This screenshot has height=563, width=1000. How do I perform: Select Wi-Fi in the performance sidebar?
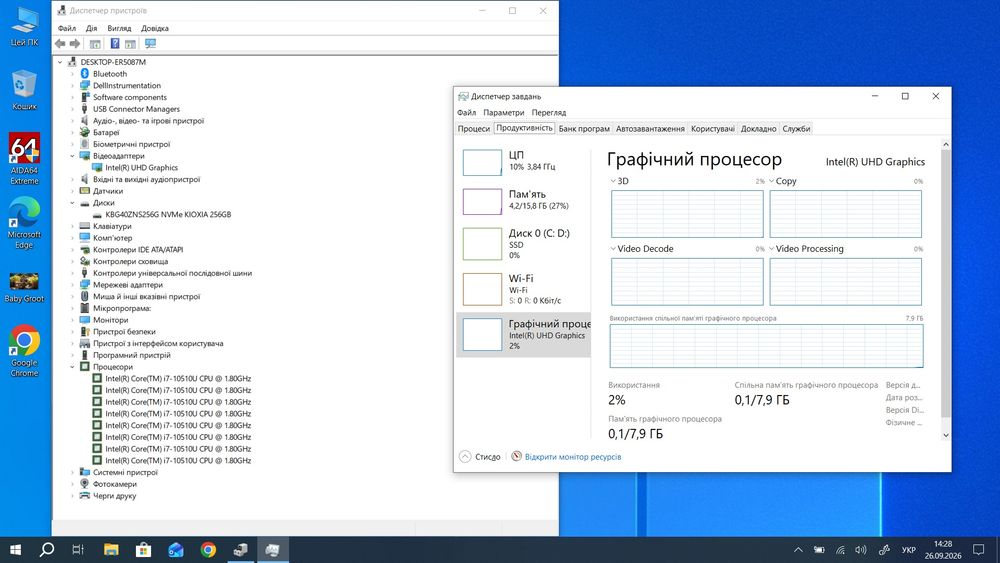tap(524, 289)
